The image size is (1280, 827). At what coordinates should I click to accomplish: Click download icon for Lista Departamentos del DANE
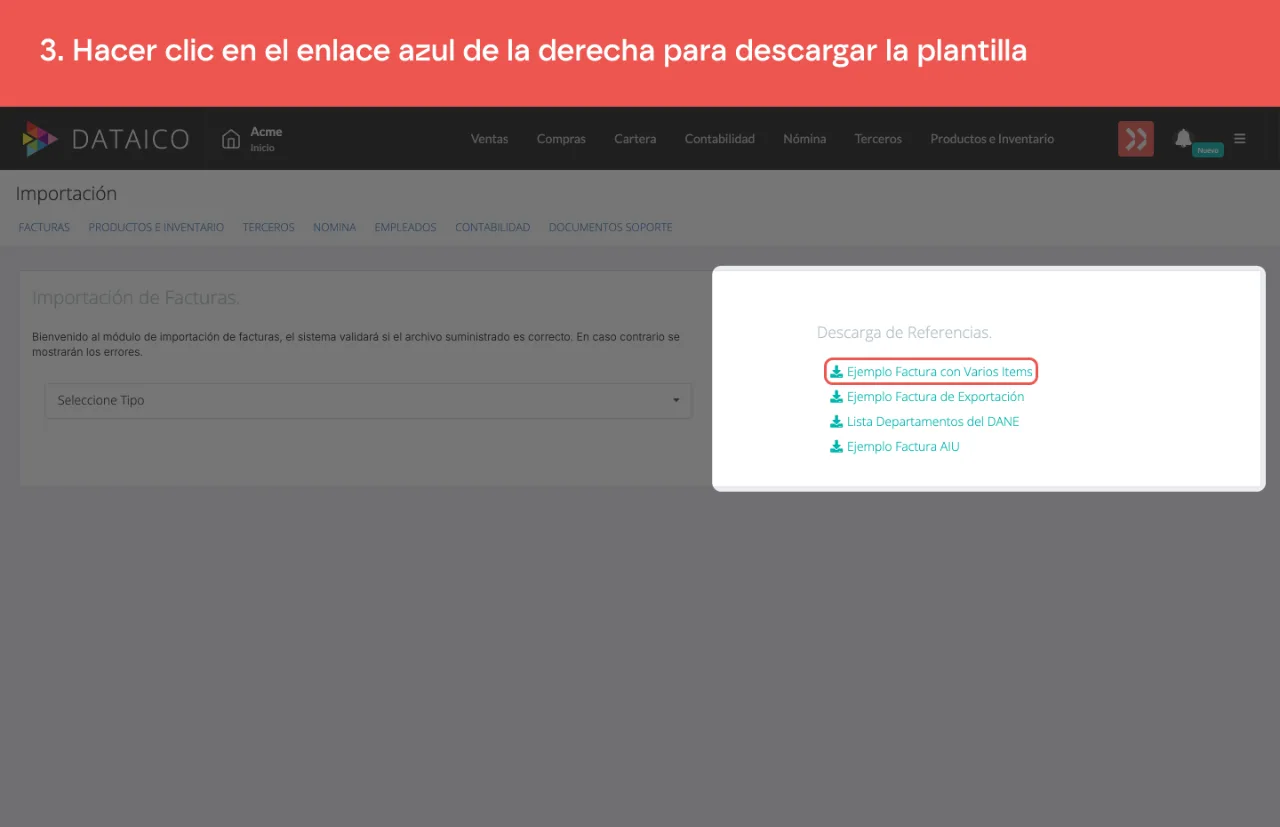(x=837, y=422)
